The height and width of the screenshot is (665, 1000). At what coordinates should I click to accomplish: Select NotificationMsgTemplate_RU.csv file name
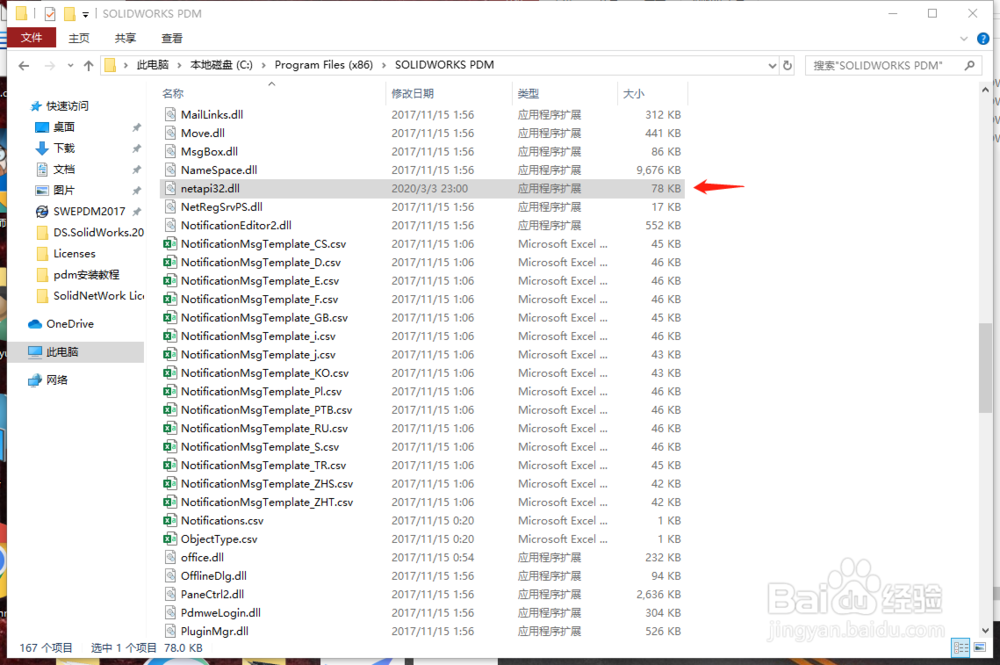click(x=264, y=428)
